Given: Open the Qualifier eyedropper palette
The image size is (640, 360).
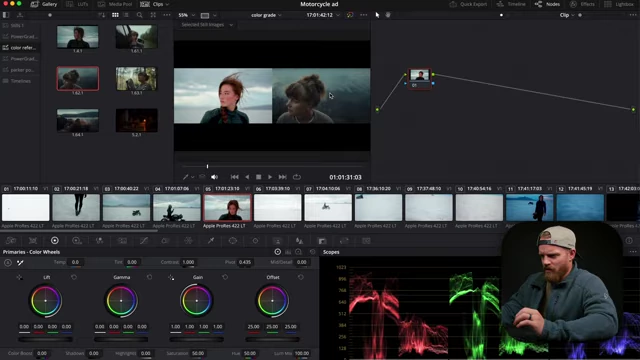Looking at the screenshot, I should 211,241.
